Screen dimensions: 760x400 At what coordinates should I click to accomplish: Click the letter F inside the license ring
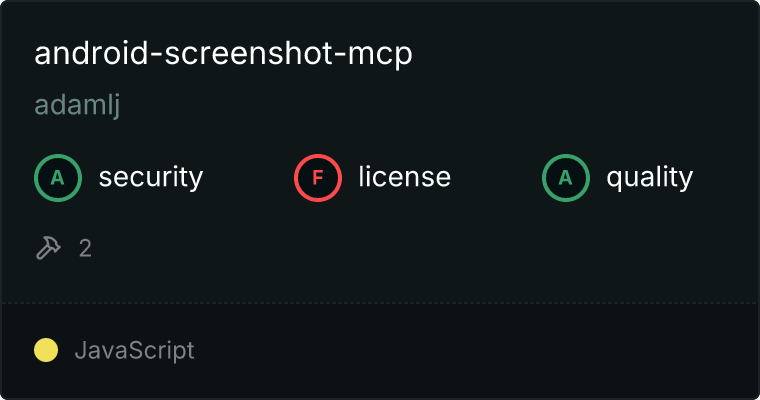(318, 178)
